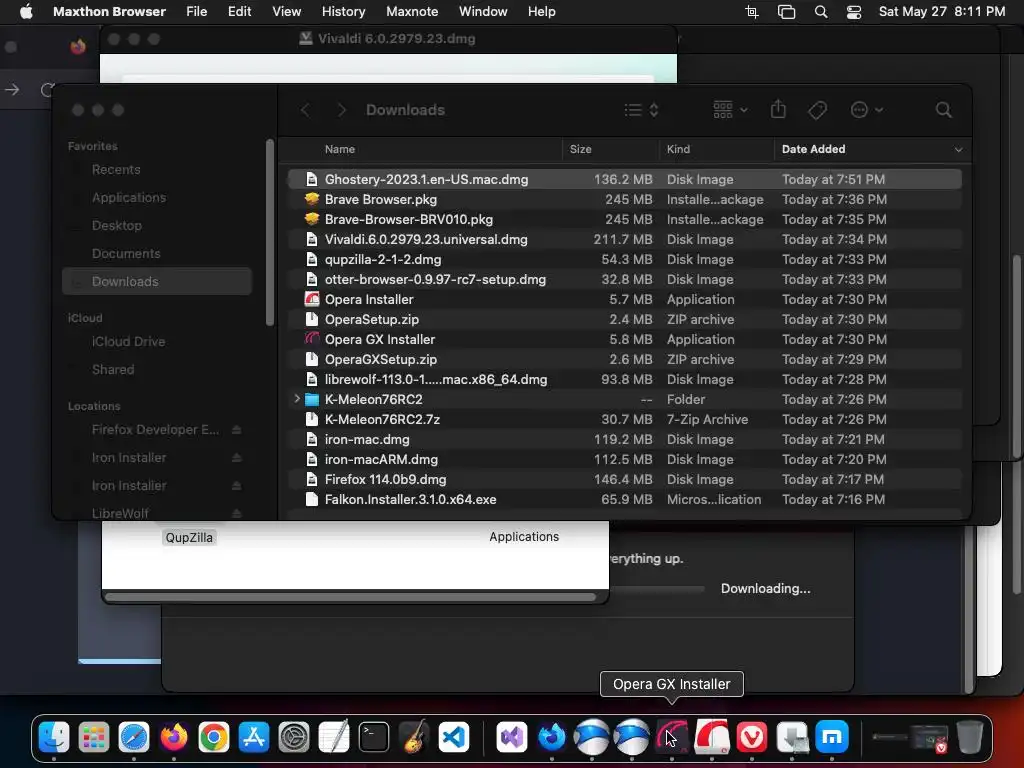Select Vivaldi.6.0.2979.23.universal.dmg file
The image size is (1024, 768).
625,239
